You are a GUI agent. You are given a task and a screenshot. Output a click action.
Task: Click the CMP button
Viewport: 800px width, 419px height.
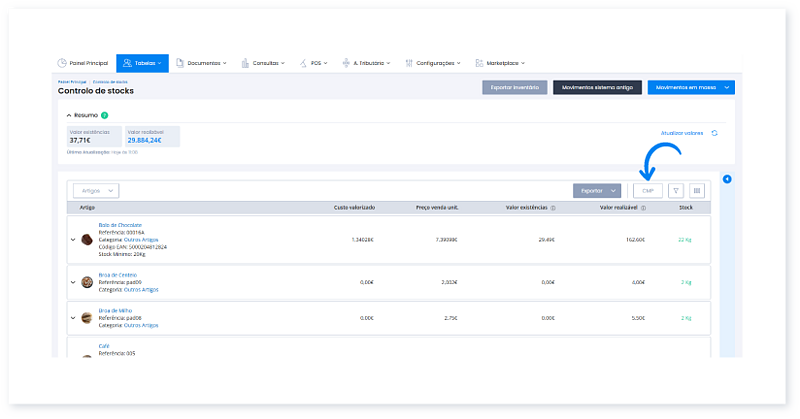tap(646, 190)
